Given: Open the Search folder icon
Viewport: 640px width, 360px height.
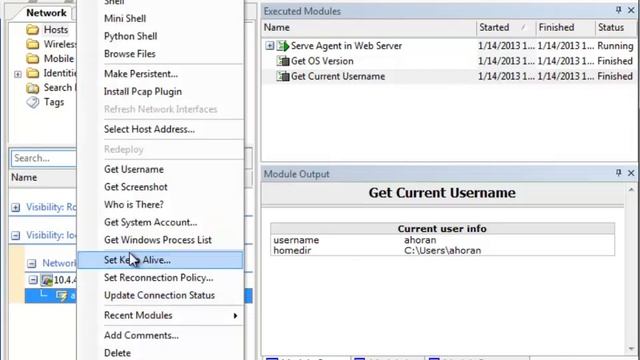Looking at the screenshot, I should (32, 88).
